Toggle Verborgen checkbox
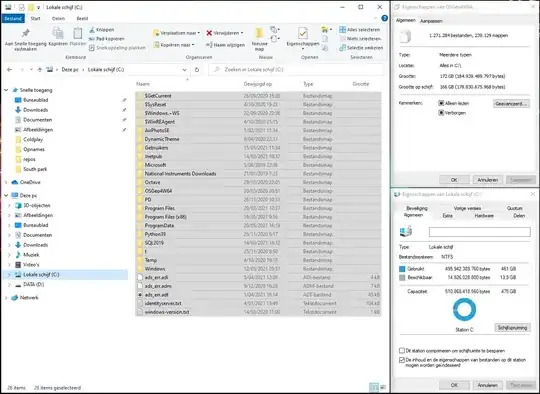This screenshot has width=540, height=394. coord(441,113)
